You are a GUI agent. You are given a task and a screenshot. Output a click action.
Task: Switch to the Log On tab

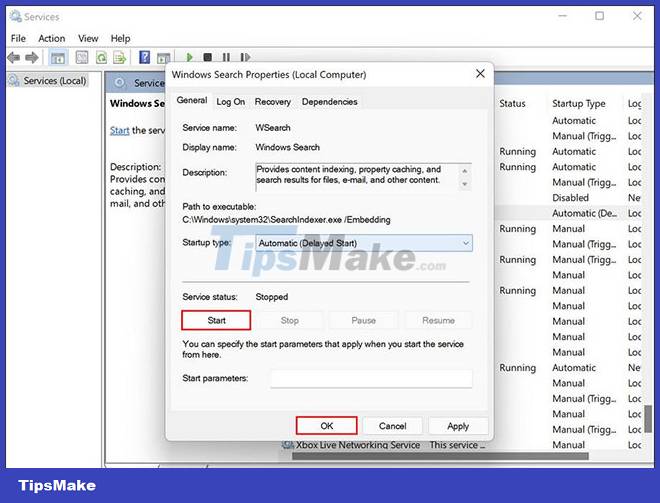coord(230,102)
